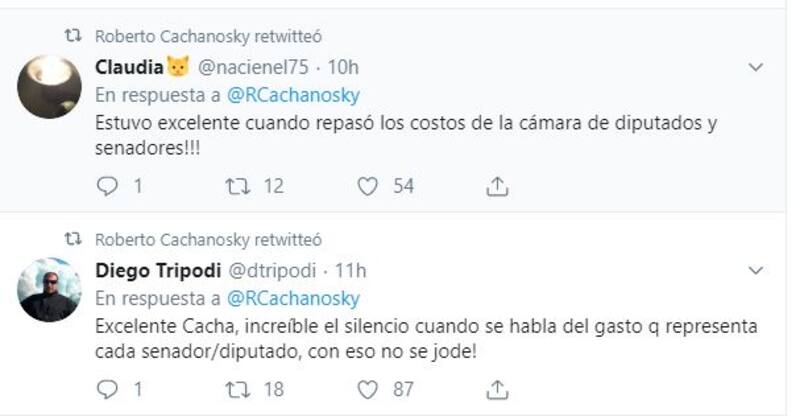800x416 pixels.
Task: Open the 10h timestamp on Claudia's tweet
Action: tap(343, 68)
